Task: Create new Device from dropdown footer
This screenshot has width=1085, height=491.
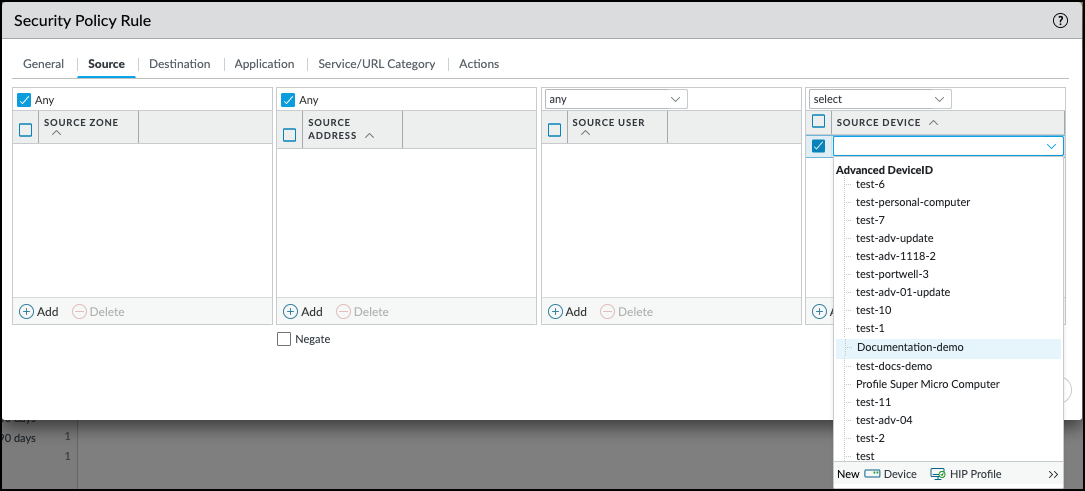Action: 890,474
